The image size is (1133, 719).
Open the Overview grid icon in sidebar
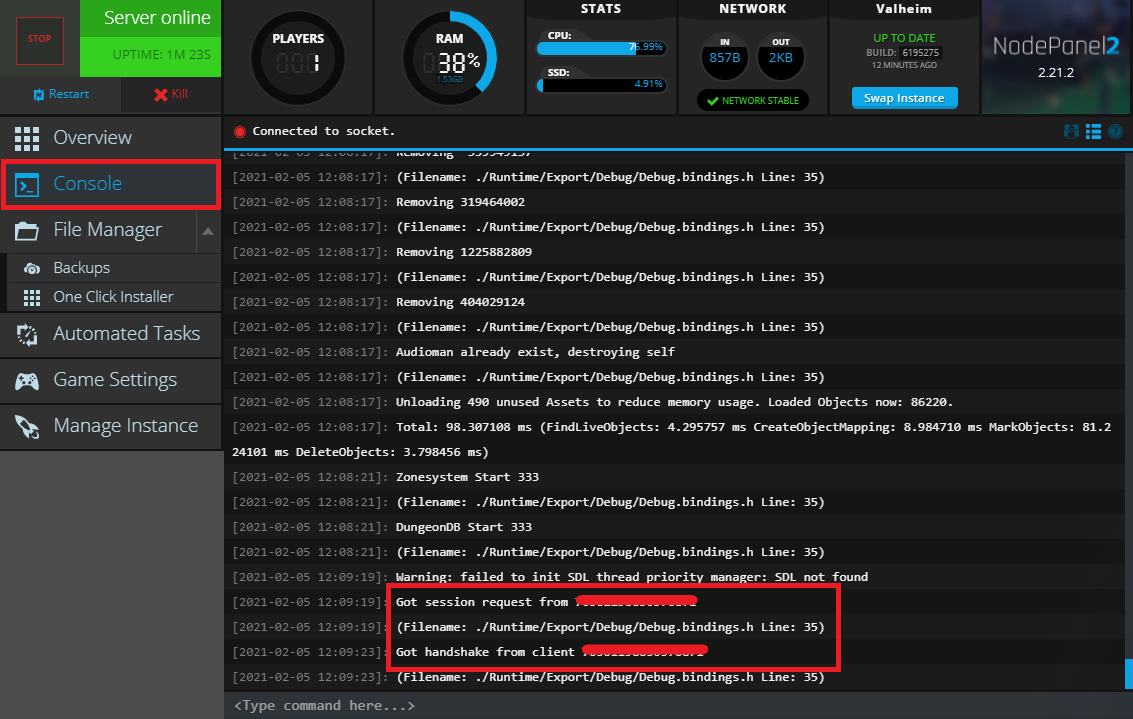click(x=27, y=138)
